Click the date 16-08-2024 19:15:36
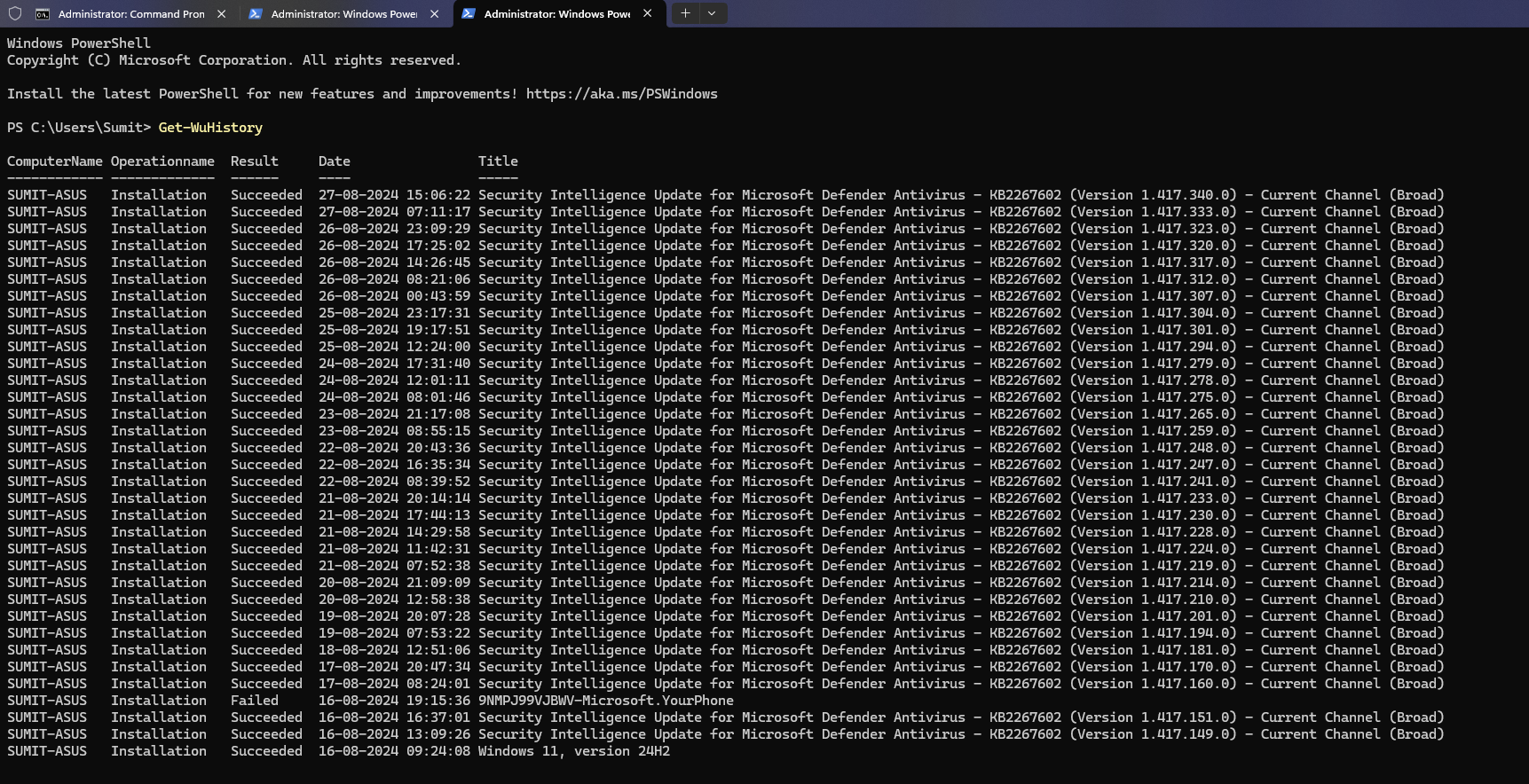This screenshot has height=784, width=1529. 394,701
